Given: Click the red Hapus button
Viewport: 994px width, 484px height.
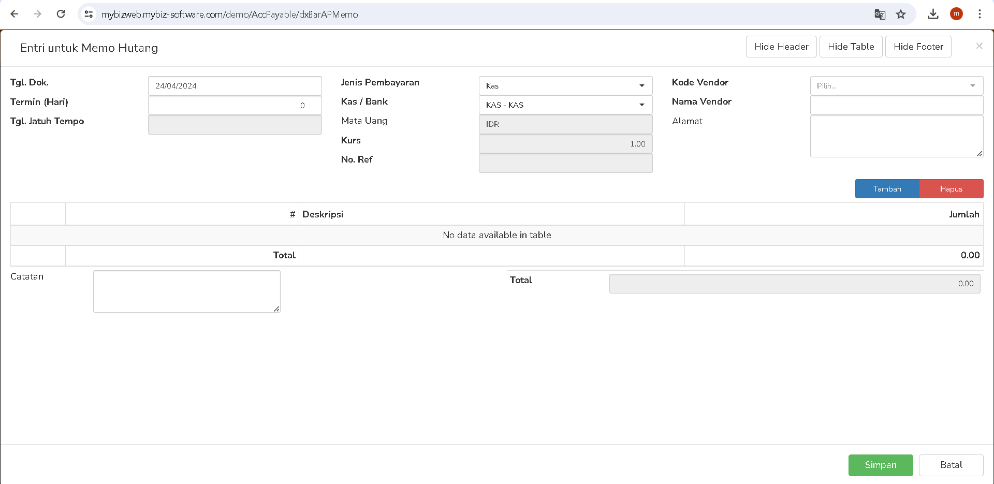Looking at the screenshot, I should 951,189.
